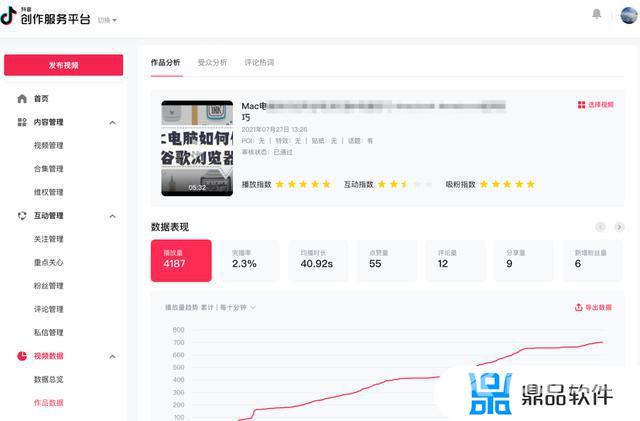The width and height of the screenshot is (640, 421).
Task: Select the 完播率 2.3% card
Action: pyautogui.click(x=250, y=261)
